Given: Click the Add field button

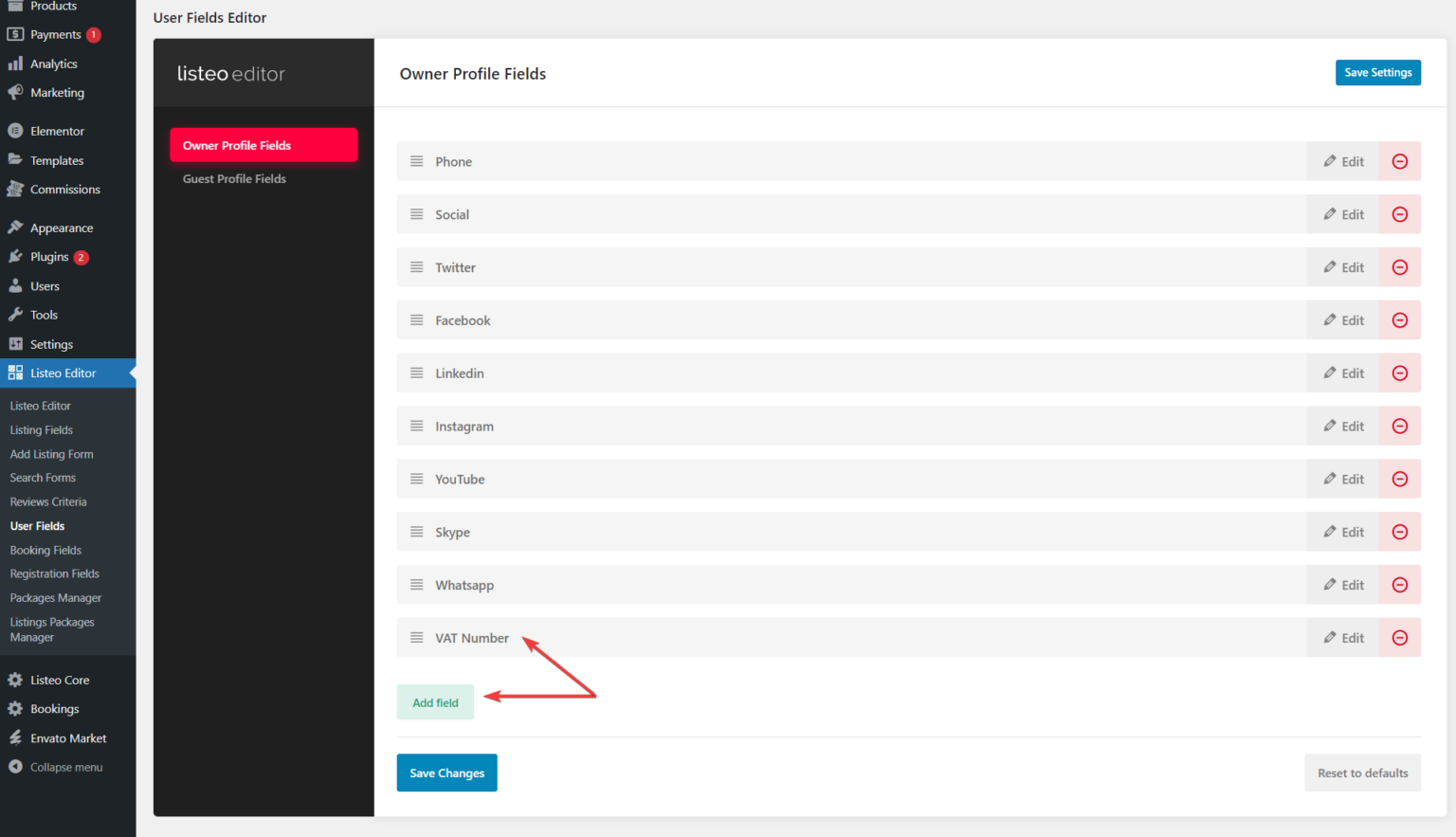Looking at the screenshot, I should (435, 702).
